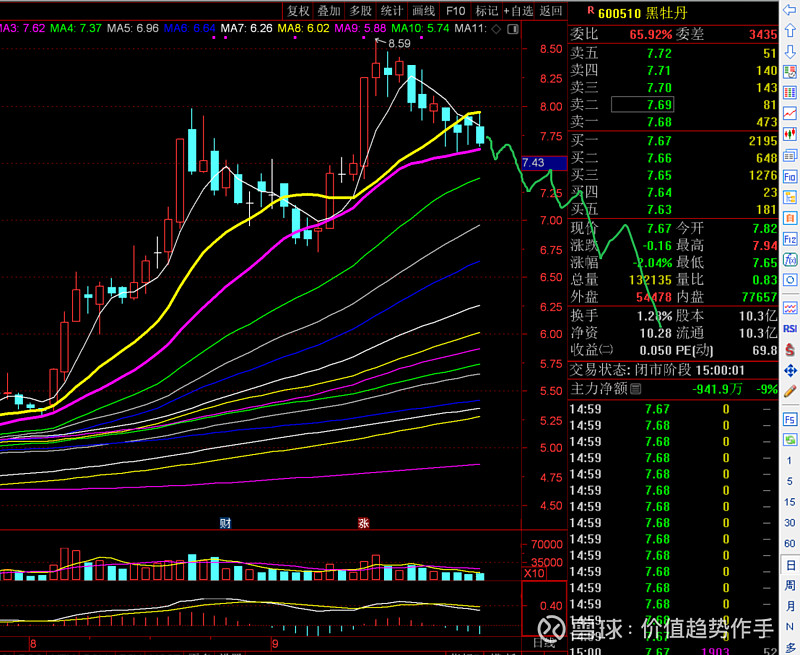The image size is (800, 655).
Task: Select the 15-minute period
Action: click(790, 502)
